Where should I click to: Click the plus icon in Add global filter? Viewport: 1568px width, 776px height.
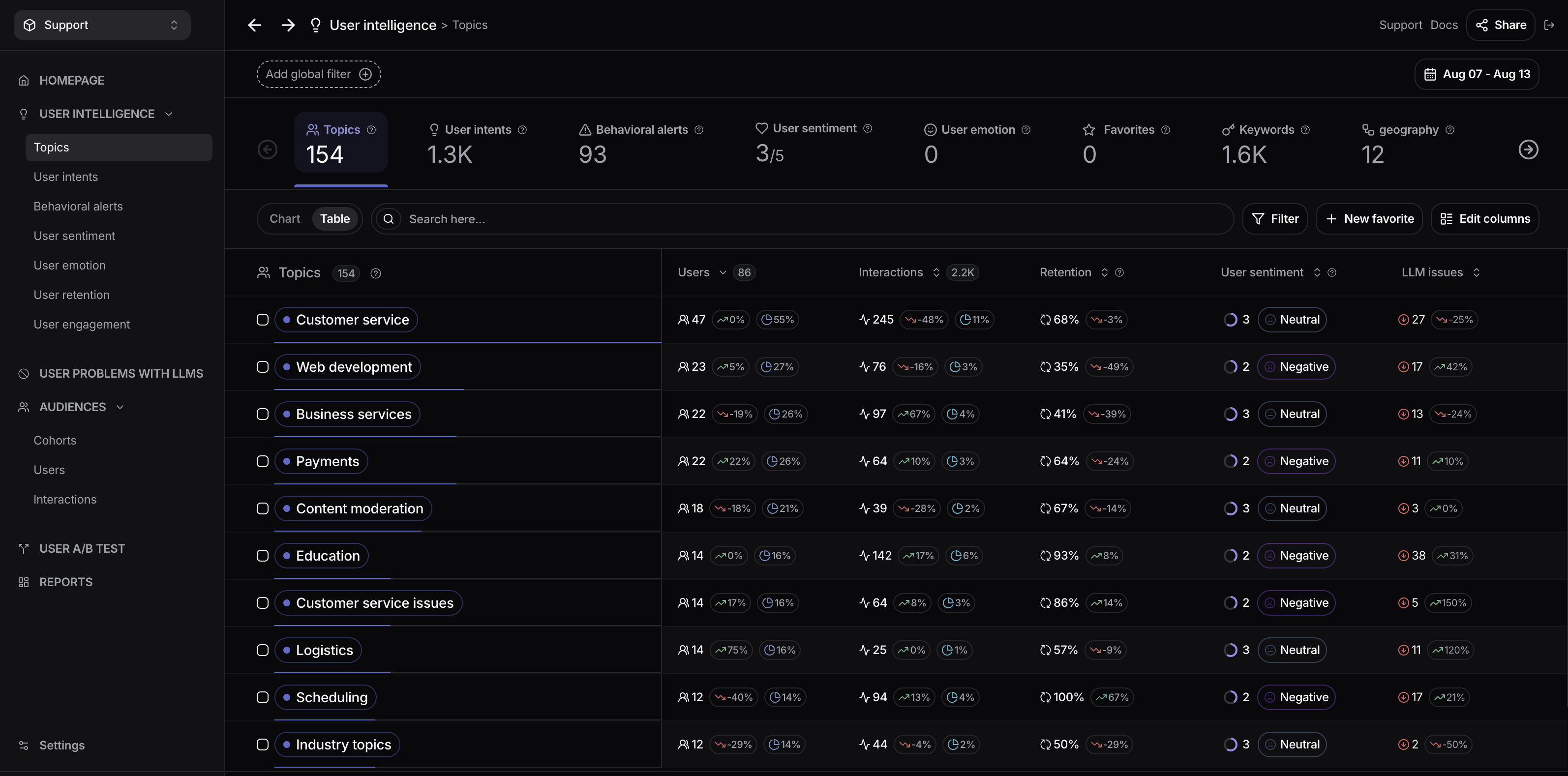[x=365, y=74]
